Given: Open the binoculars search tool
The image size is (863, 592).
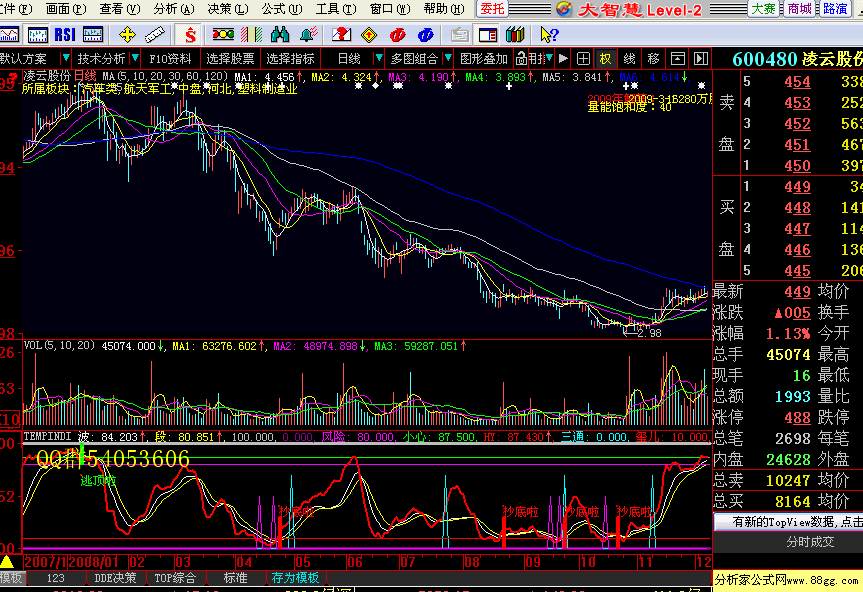Looking at the screenshot, I should (x=280, y=35).
